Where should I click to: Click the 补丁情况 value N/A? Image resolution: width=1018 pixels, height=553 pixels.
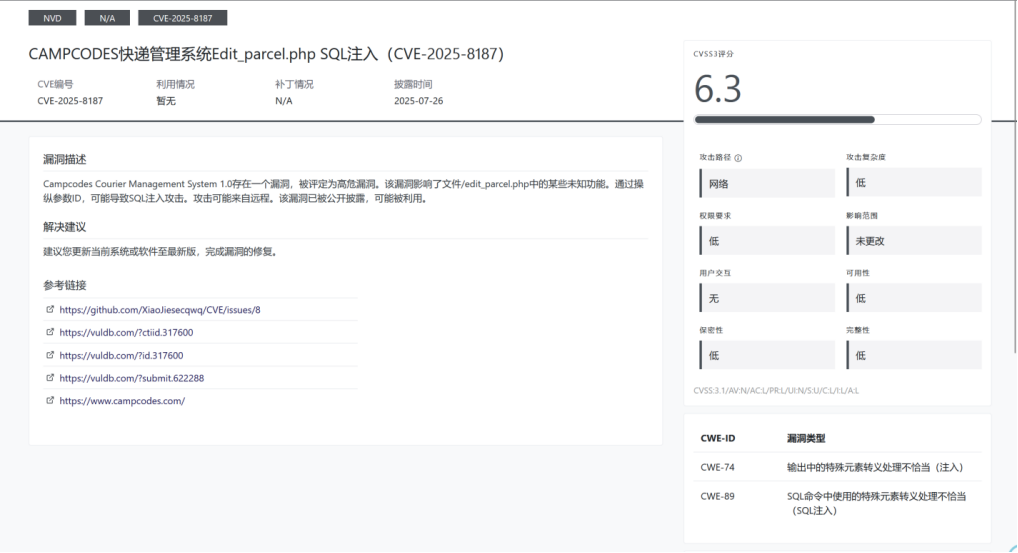pyautogui.click(x=284, y=101)
